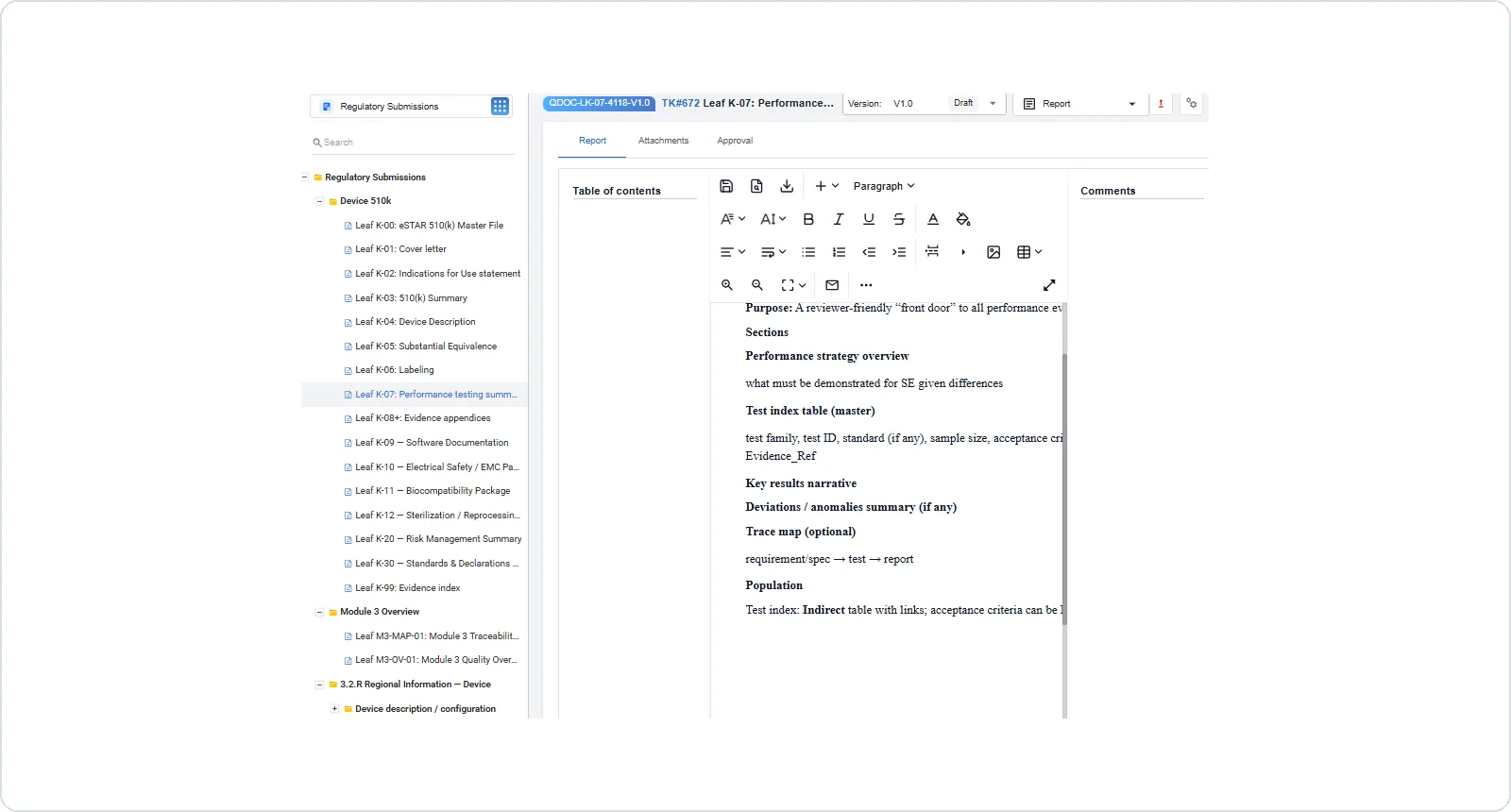Open Leaf K-06: Labeling
Screen dimensions: 1511x812
pyautogui.click(x=394, y=370)
